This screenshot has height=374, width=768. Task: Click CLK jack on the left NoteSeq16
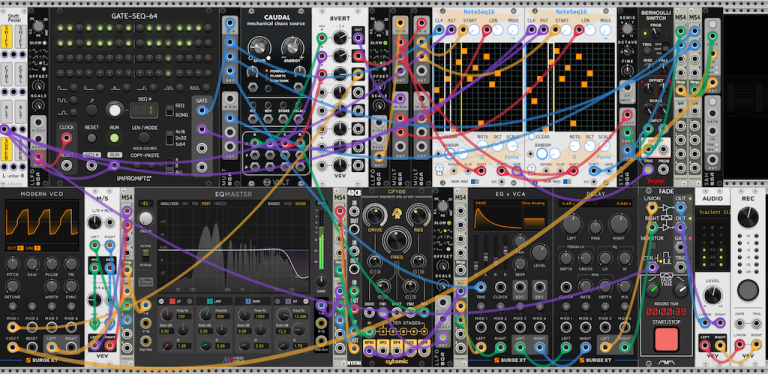pyautogui.click(x=439, y=30)
